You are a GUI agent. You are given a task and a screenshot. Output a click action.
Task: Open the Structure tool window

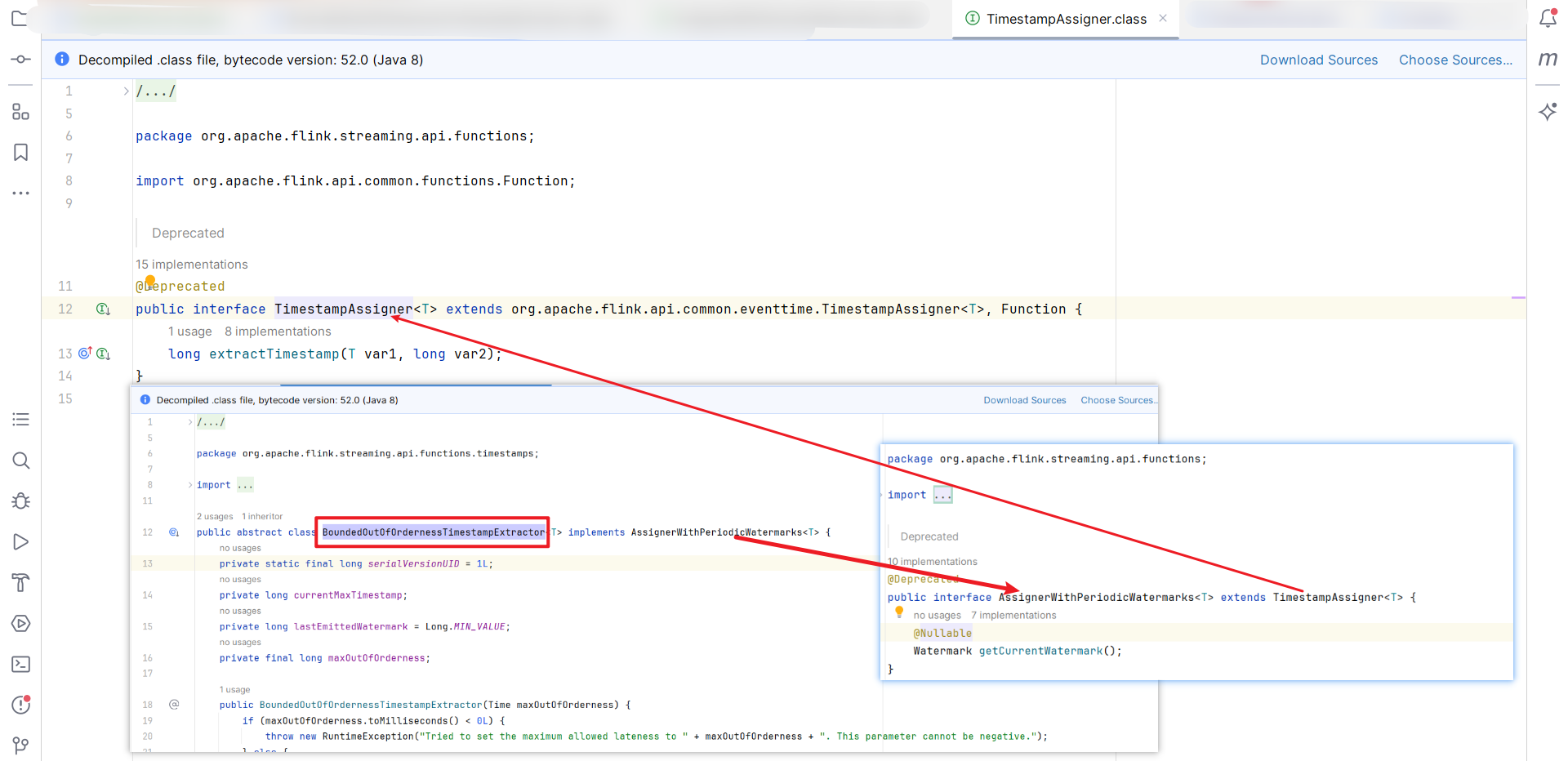coord(20,112)
